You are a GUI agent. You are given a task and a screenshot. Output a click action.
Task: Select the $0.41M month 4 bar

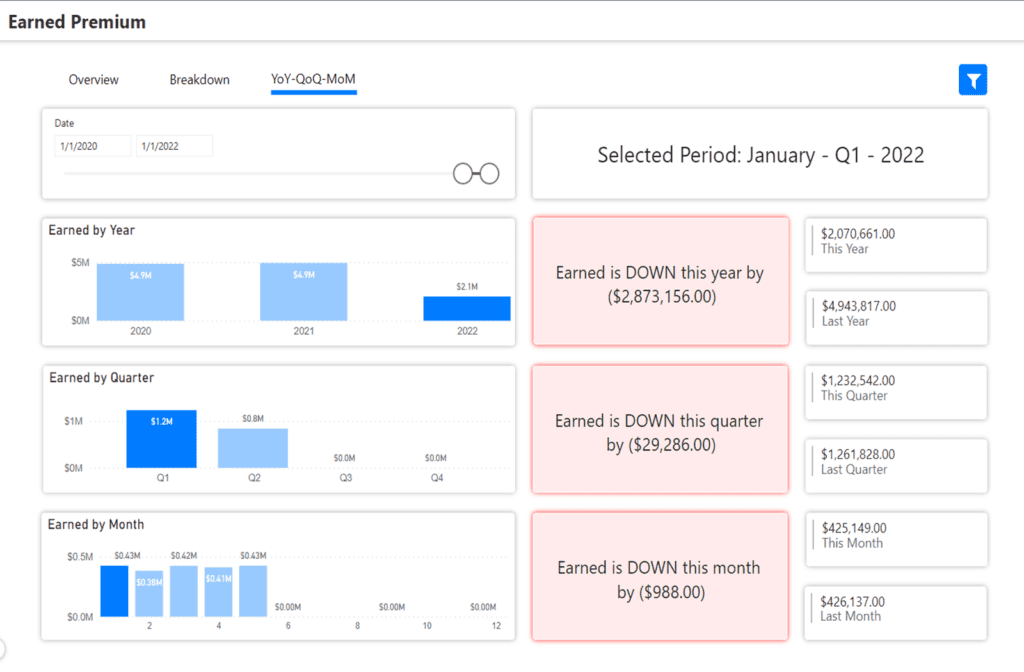(218, 592)
